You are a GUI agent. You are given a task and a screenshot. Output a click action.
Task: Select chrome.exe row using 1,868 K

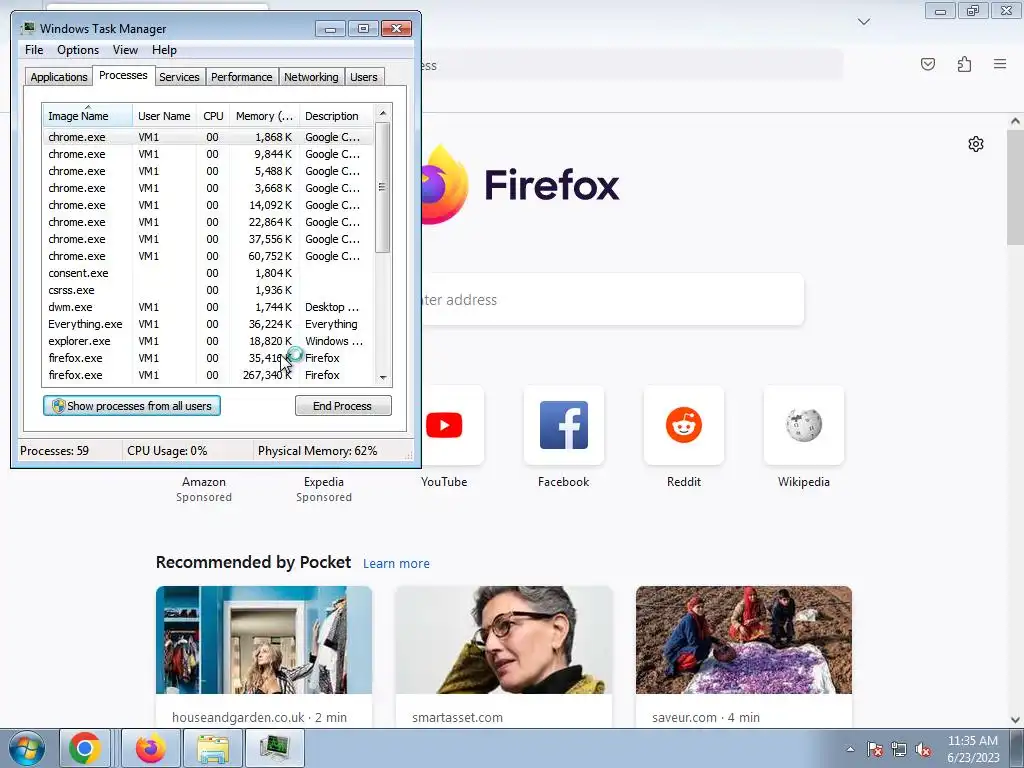tap(209, 137)
